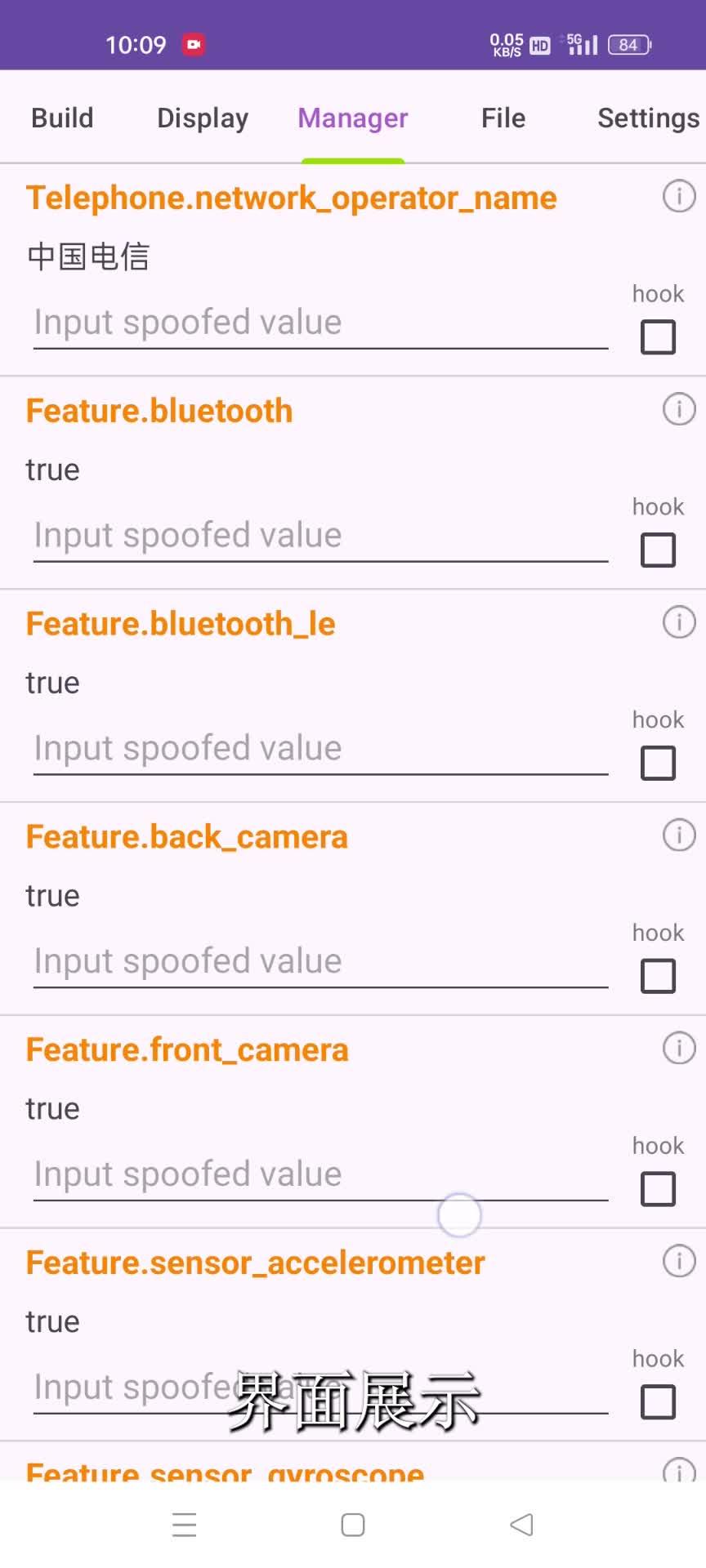Tap Android back navigation icon

pos(521,1525)
